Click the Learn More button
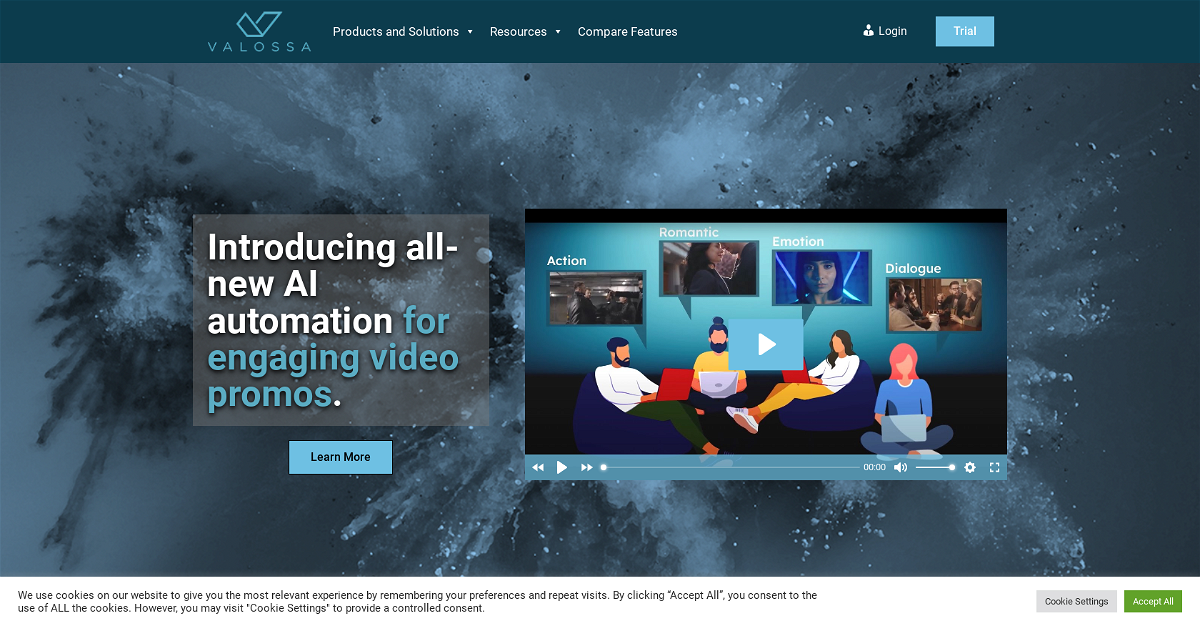The image size is (1200, 626). click(340, 457)
